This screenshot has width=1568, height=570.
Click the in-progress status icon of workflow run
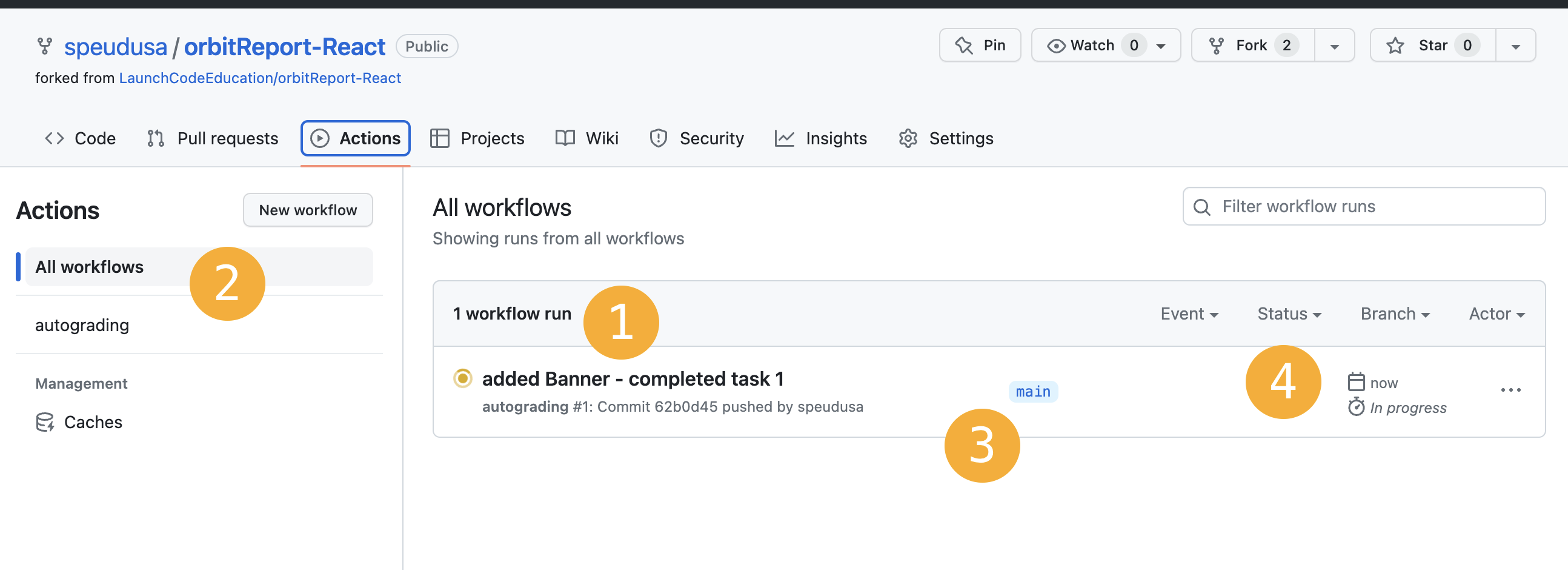pos(463,378)
